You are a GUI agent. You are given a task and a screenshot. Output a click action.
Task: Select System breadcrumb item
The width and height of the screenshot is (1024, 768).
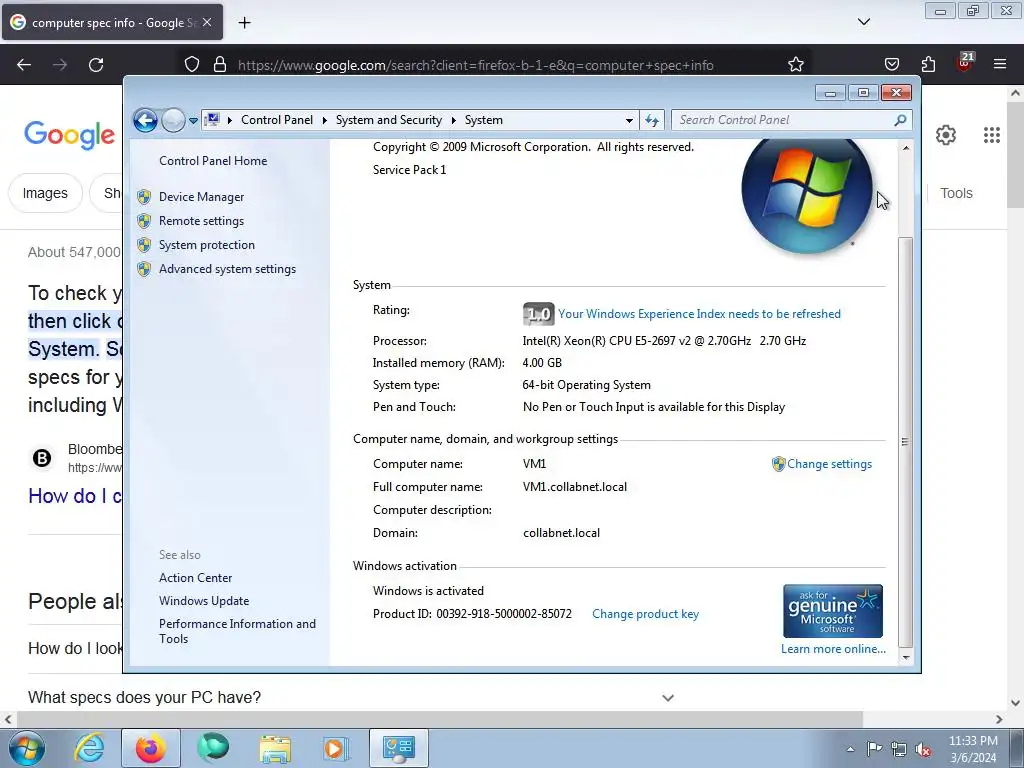coord(484,120)
